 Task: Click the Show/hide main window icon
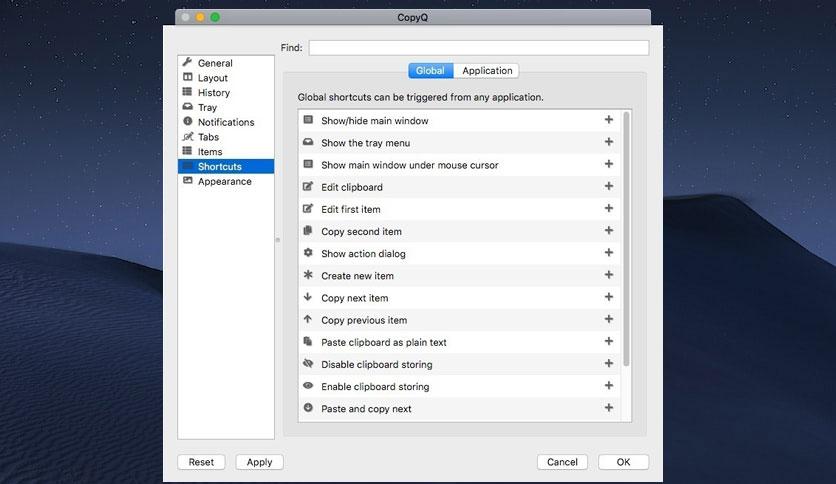click(308, 120)
